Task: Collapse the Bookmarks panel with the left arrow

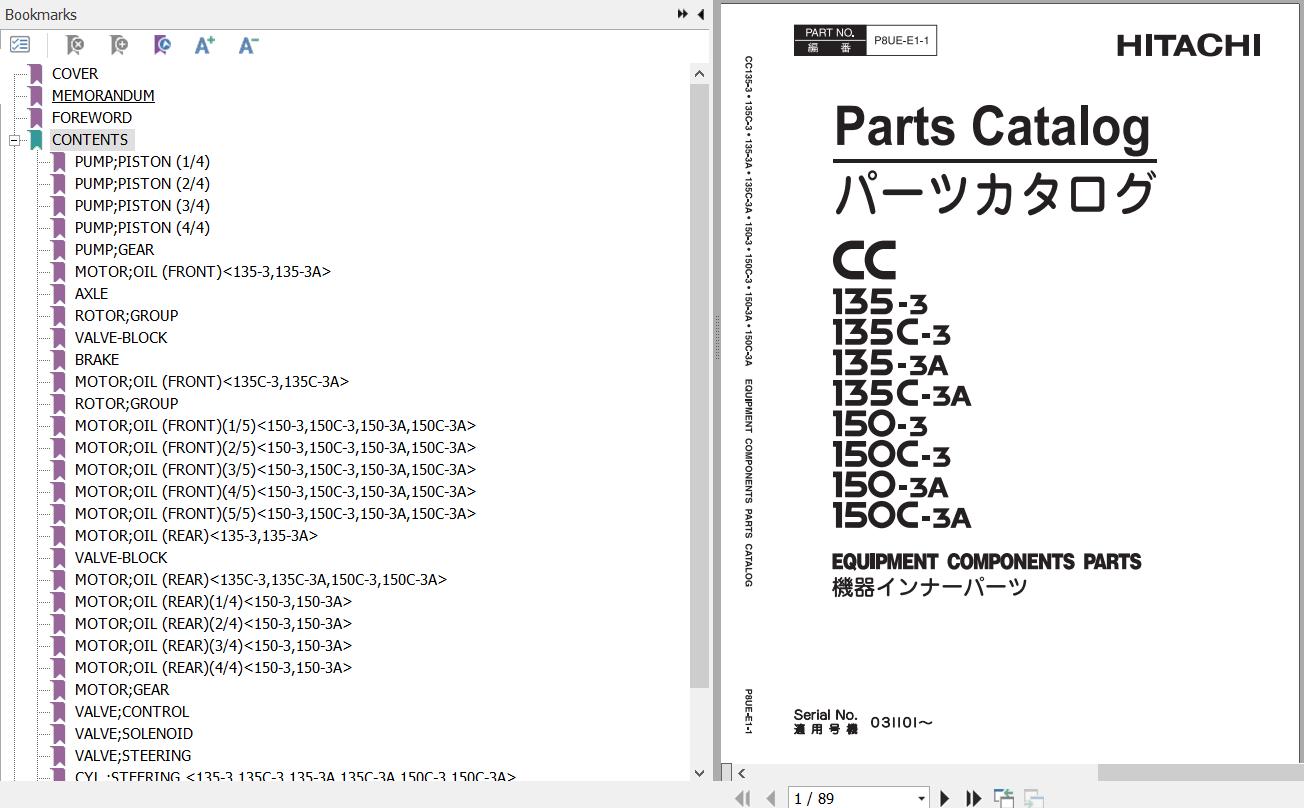Action: pos(700,14)
